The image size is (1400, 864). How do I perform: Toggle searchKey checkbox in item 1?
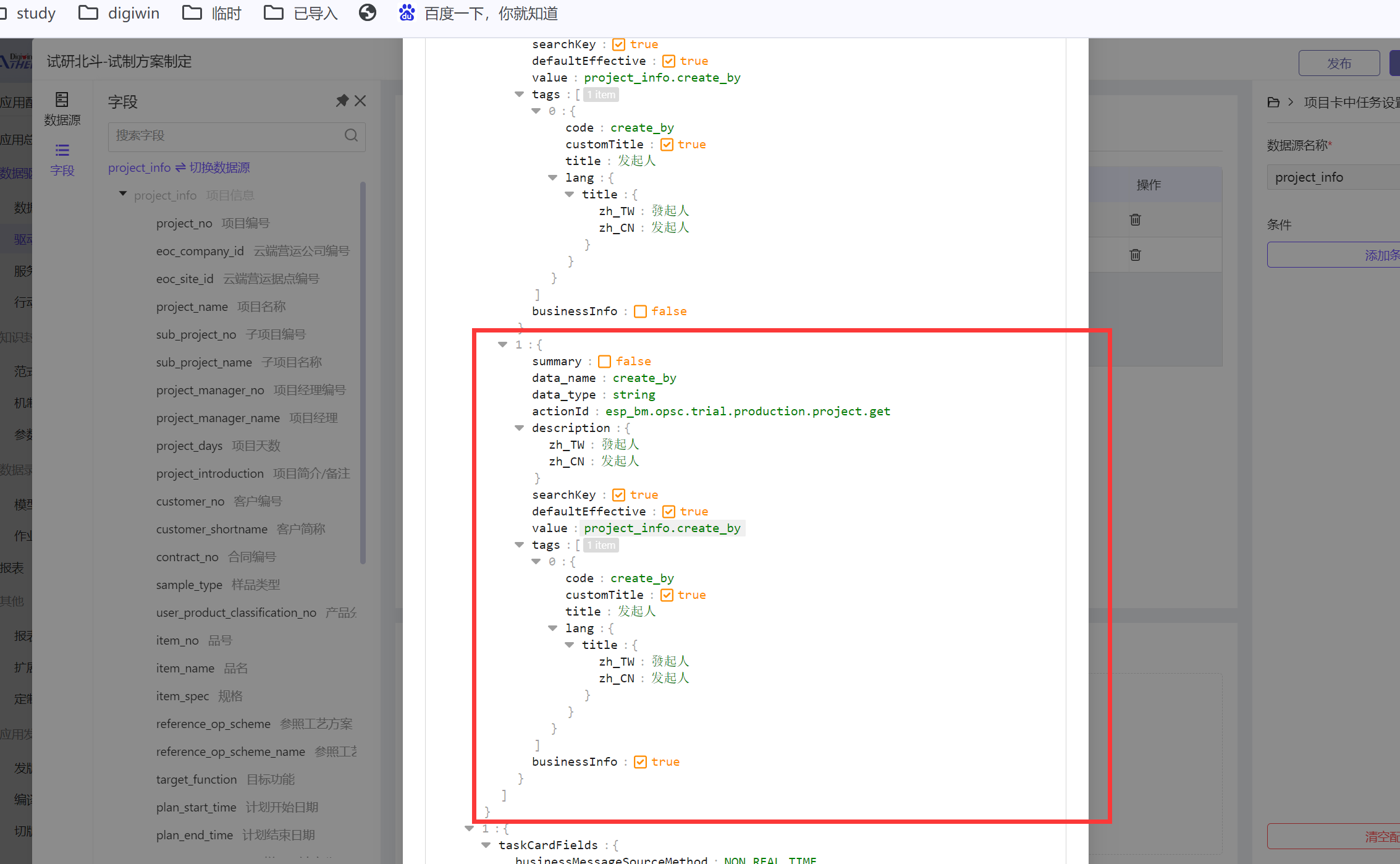(618, 495)
